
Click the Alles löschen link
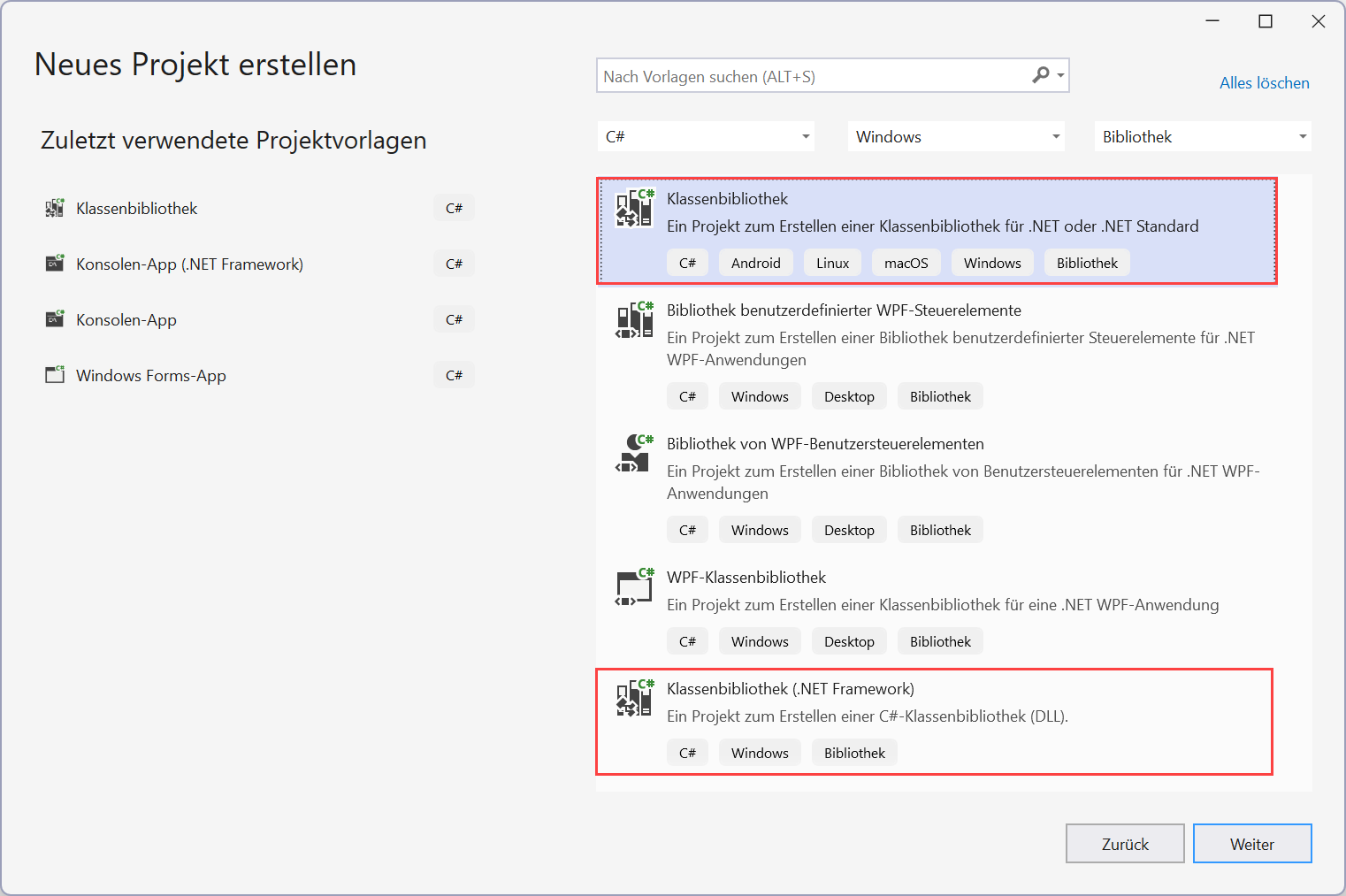click(1264, 82)
